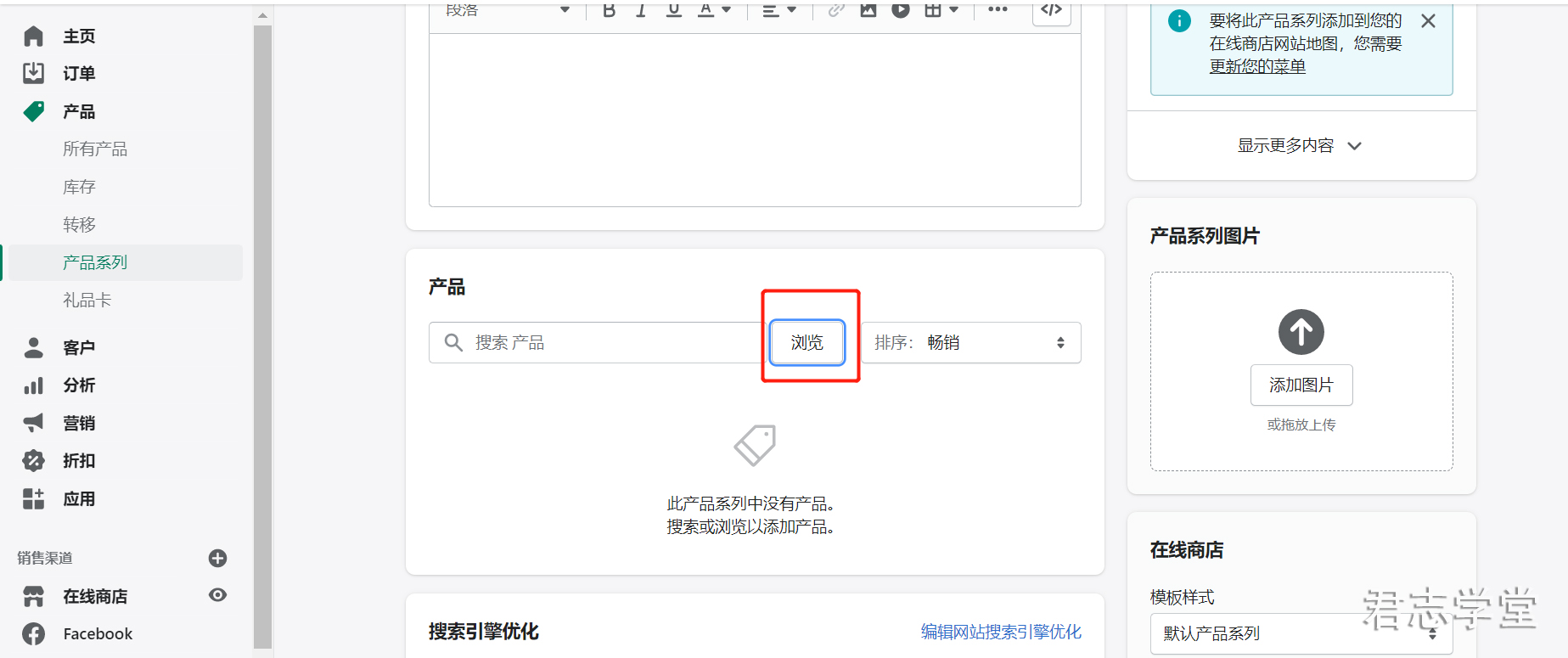Screen dimensions: 1568x658
Task: Open the 主页 home page
Action: tap(79, 37)
